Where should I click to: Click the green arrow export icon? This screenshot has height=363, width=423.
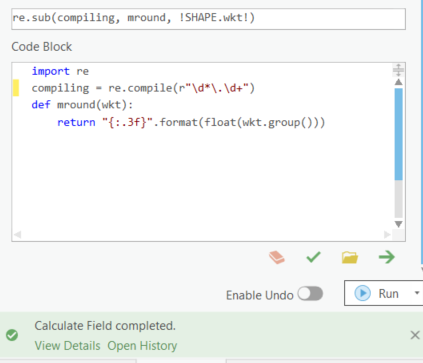point(387,257)
